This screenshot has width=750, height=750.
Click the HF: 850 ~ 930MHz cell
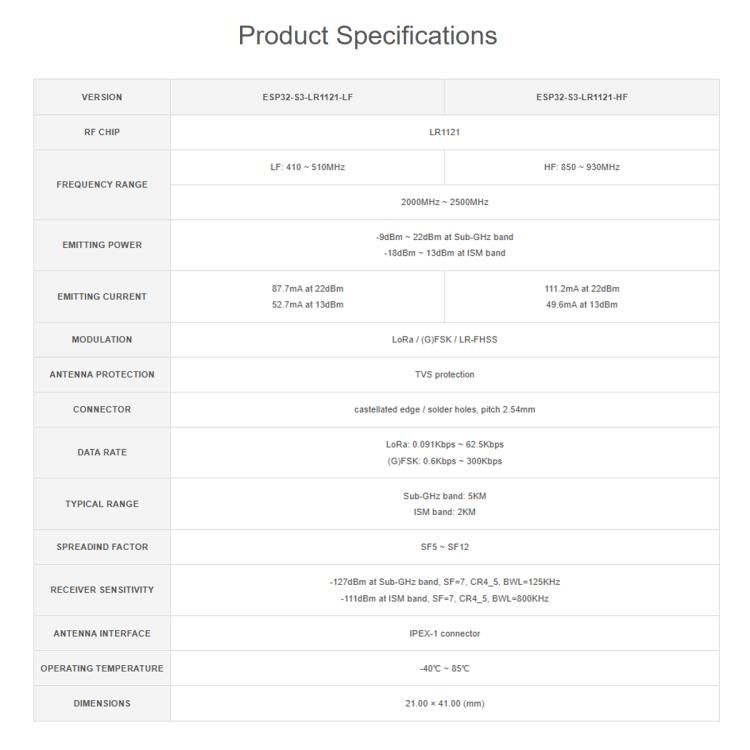(x=582, y=167)
